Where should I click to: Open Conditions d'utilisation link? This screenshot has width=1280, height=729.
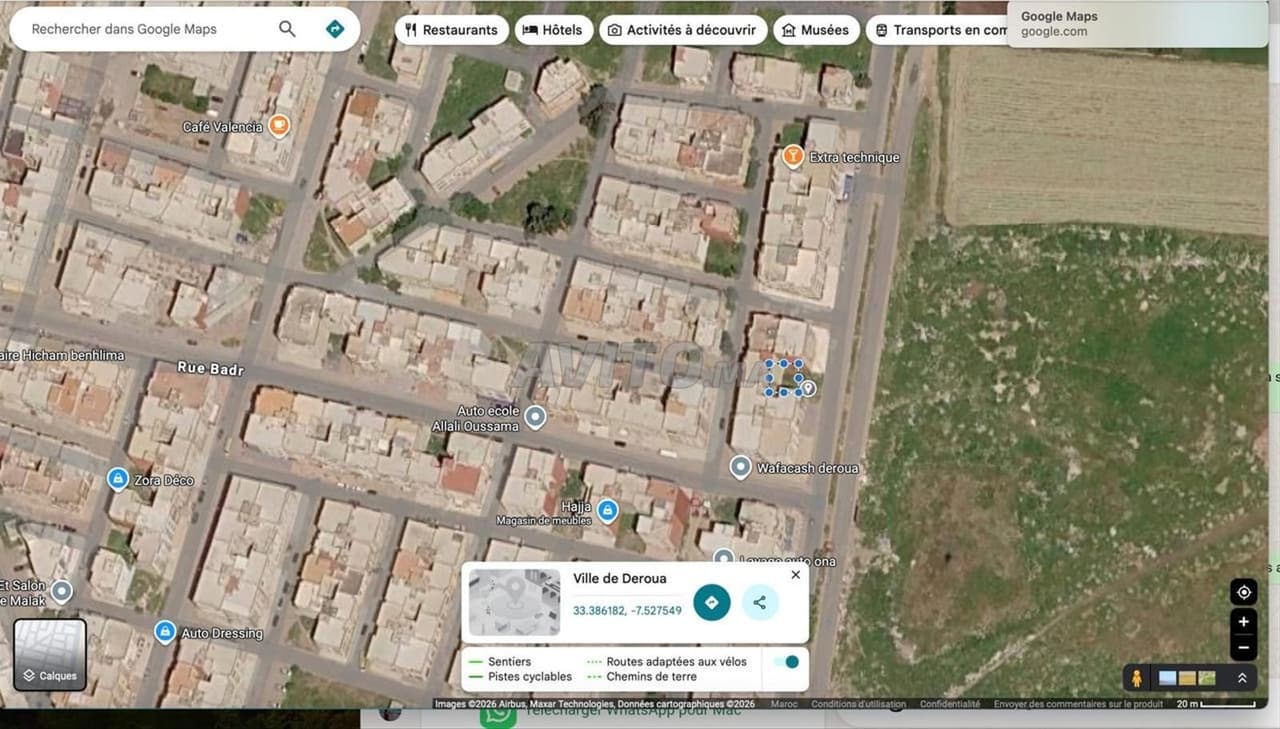point(858,704)
